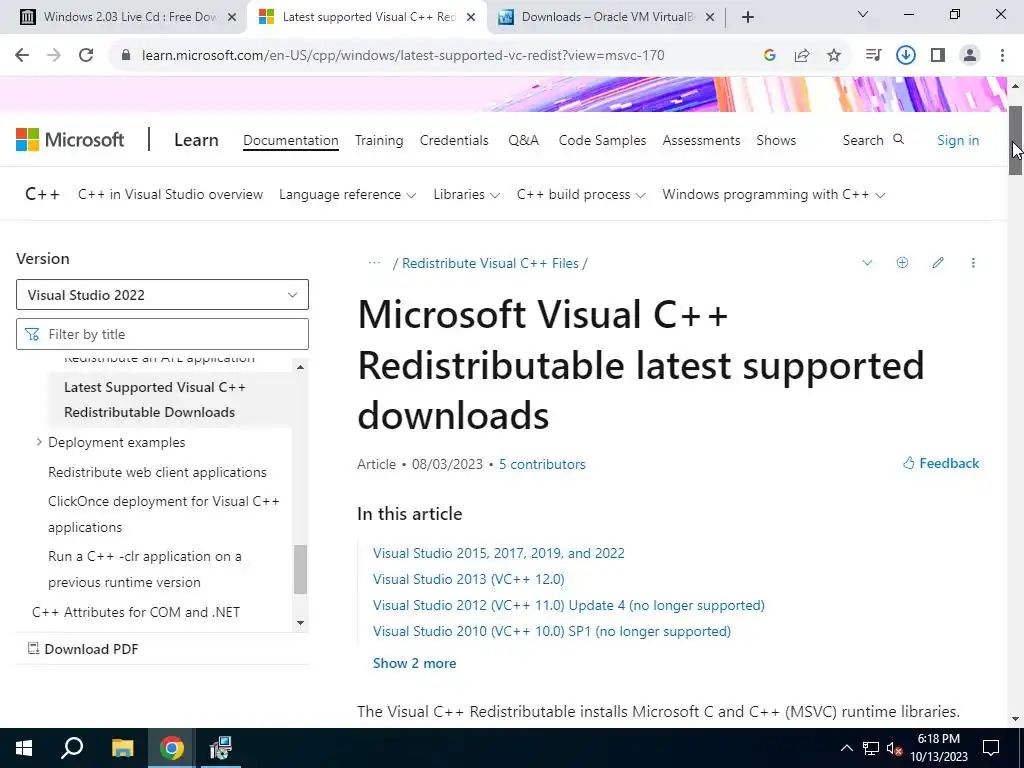Screen dimensions: 1024x768
Task: Expand the Deployment examples tree node
Action: pos(39,442)
